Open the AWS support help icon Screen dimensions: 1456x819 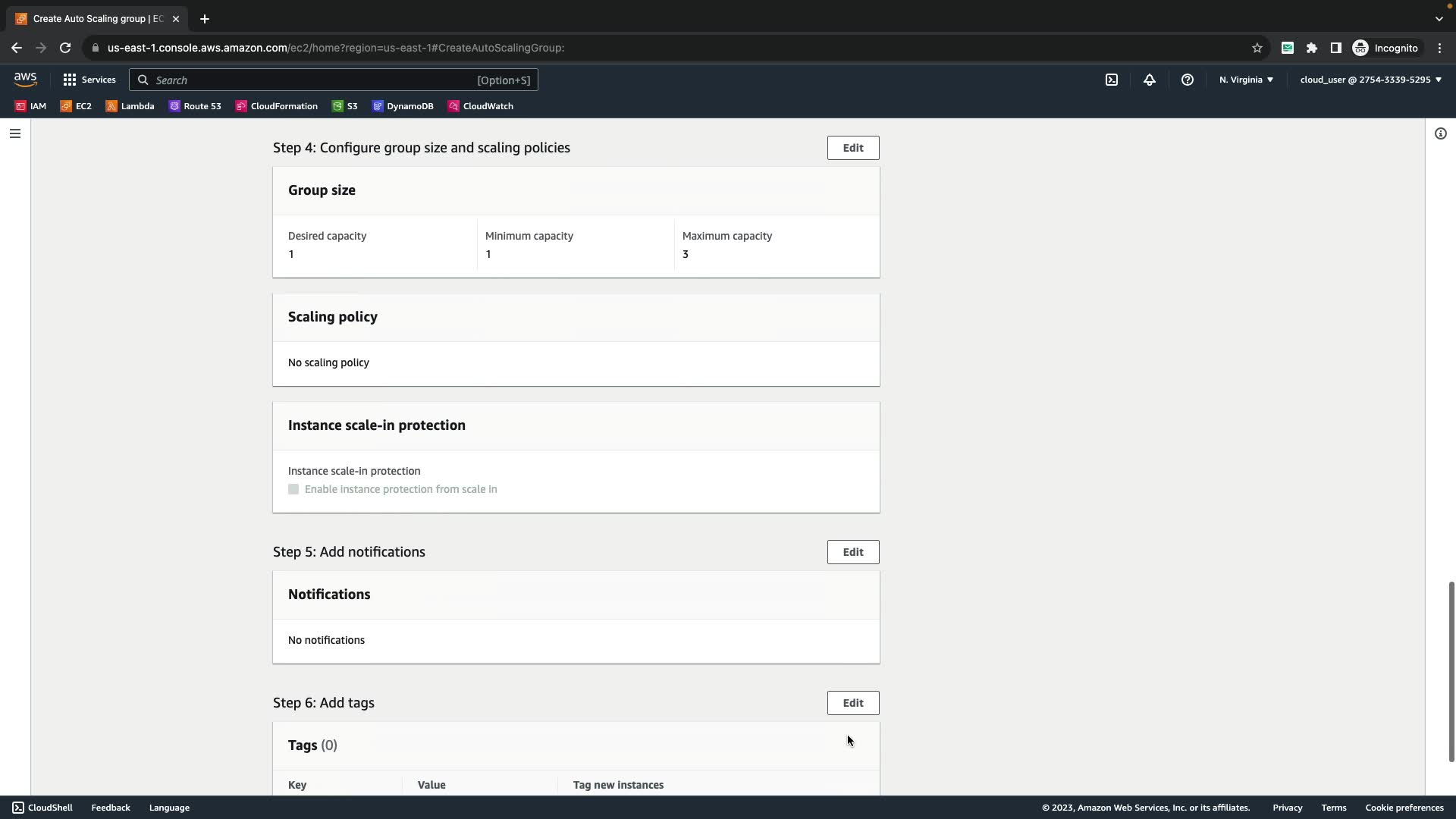(x=1188, y=80)
